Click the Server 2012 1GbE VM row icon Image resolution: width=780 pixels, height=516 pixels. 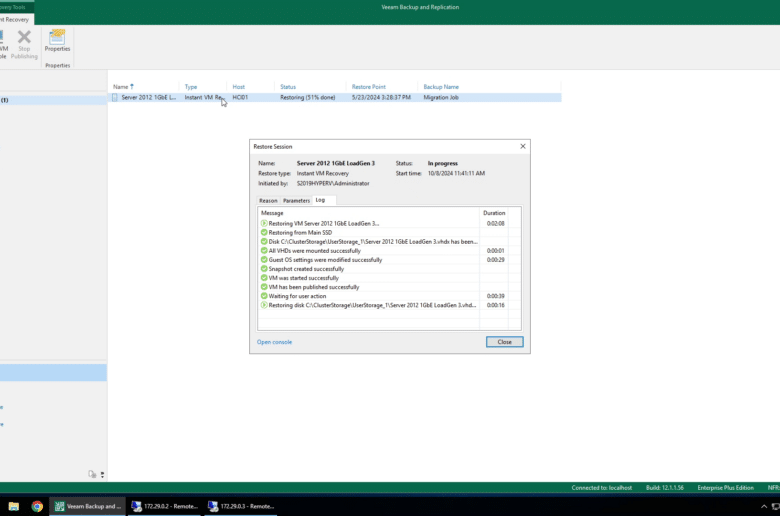[x=115, y=98]
